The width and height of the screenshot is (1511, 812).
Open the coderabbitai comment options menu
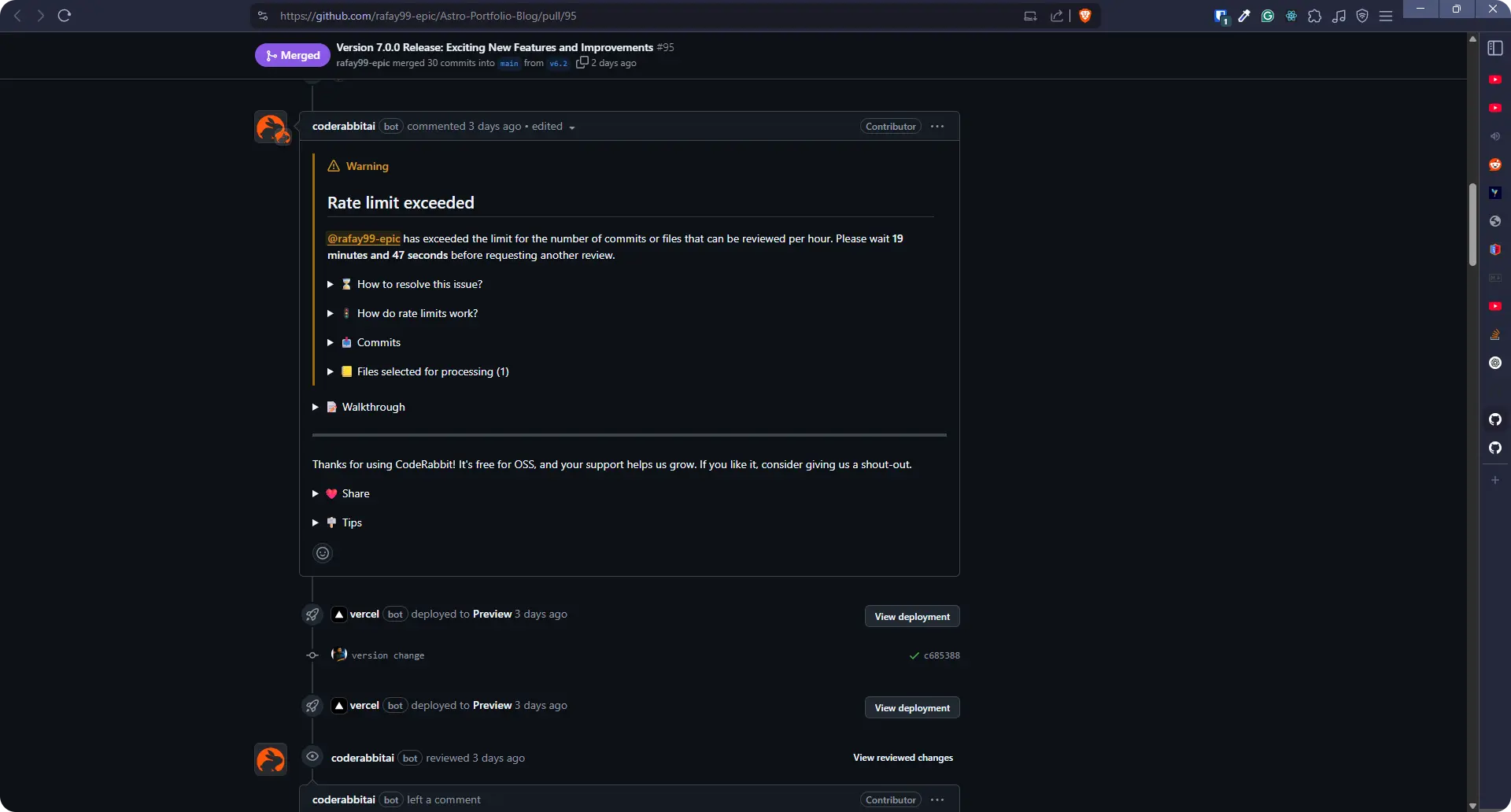point(937,127)
